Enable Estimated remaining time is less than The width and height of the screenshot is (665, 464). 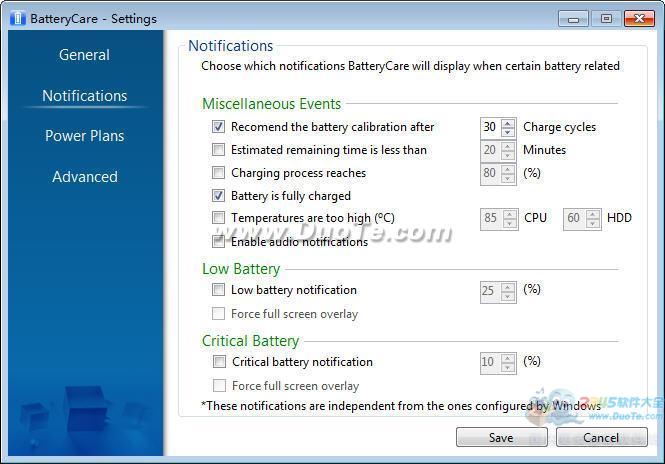pos(218,149)
